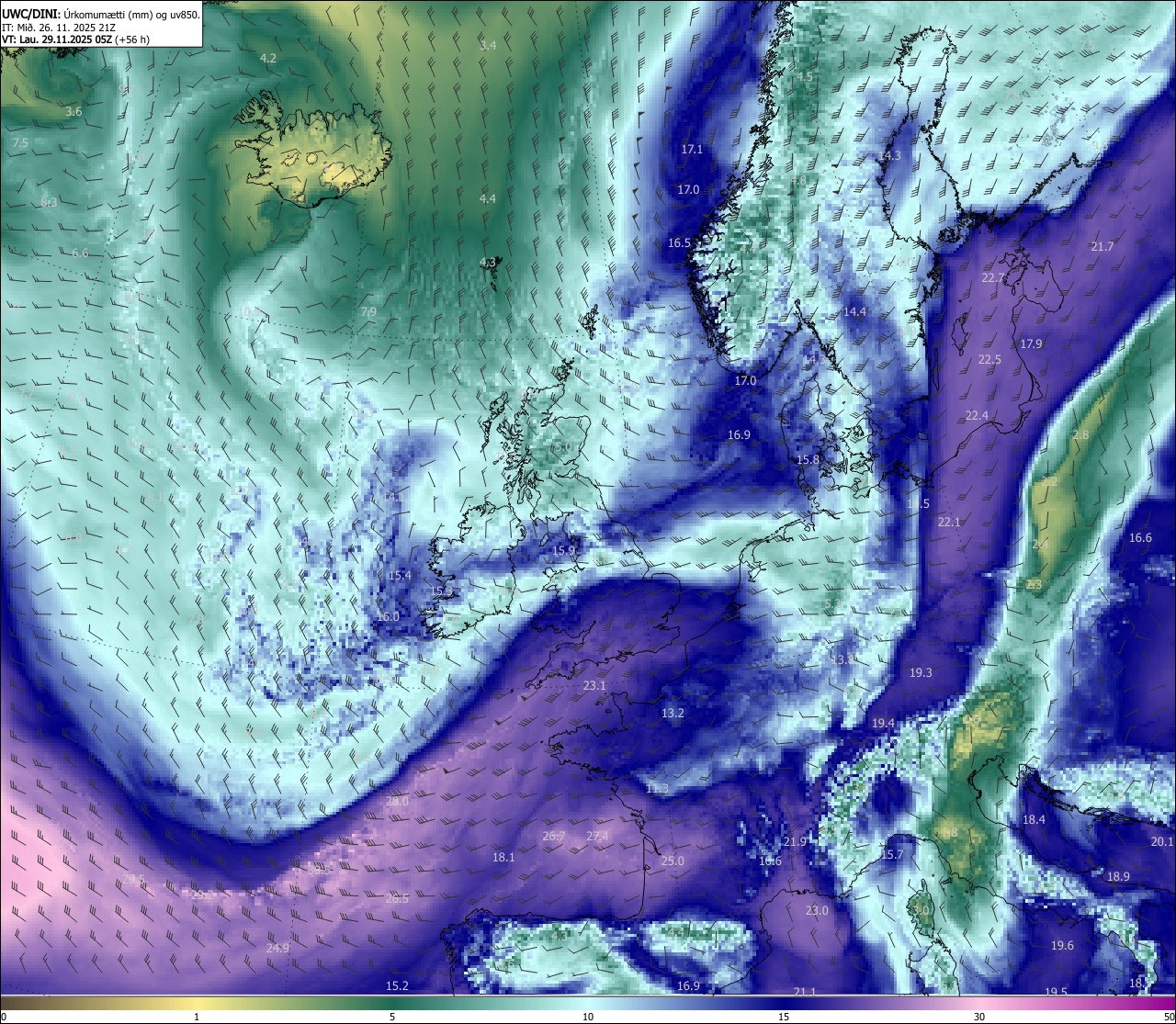The image size is (1176, 1024).
Task: Click the '19.3' value label
Action: 921,672
